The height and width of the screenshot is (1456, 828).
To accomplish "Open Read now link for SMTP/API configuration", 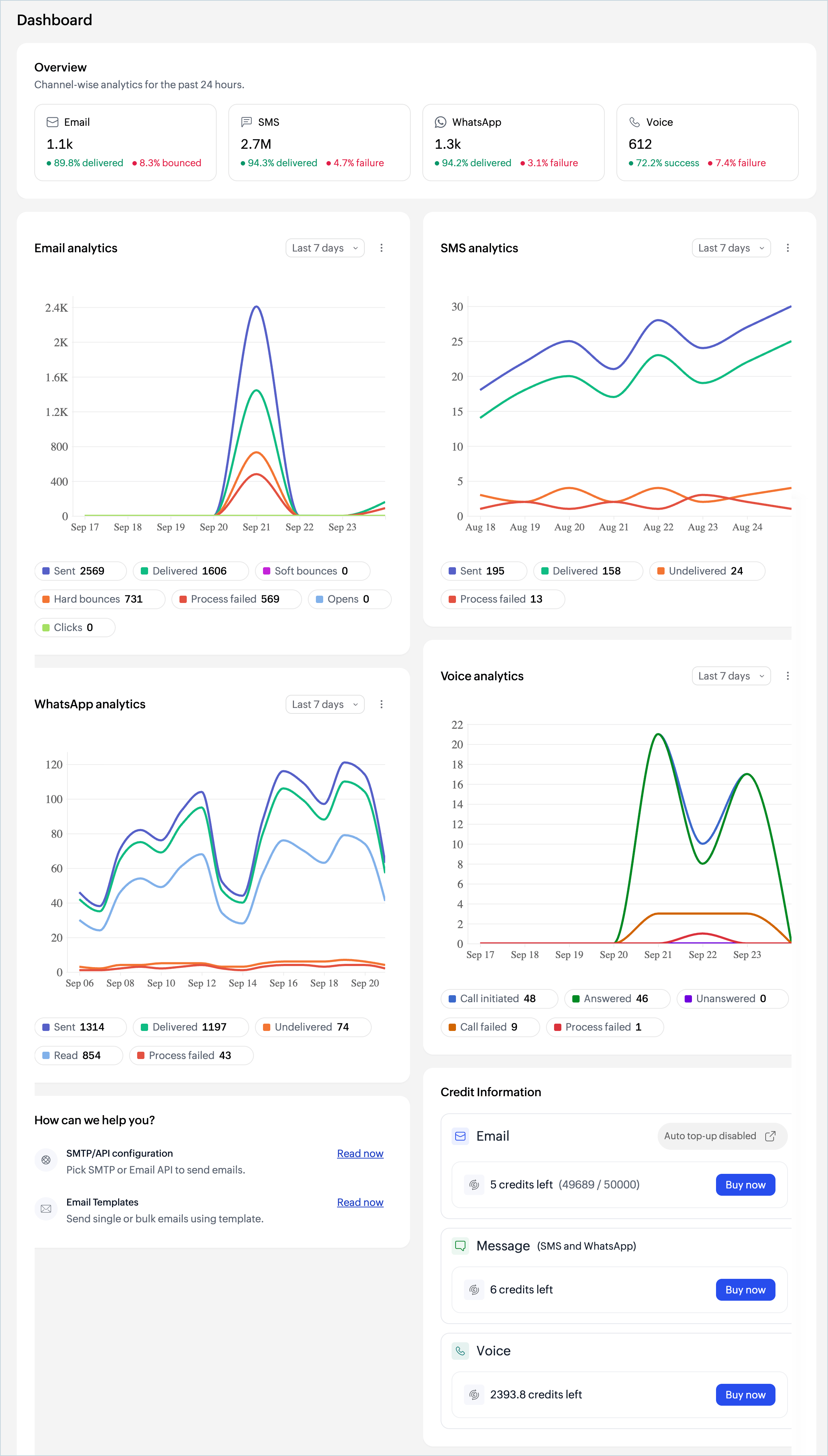I will pos(360,1153).
